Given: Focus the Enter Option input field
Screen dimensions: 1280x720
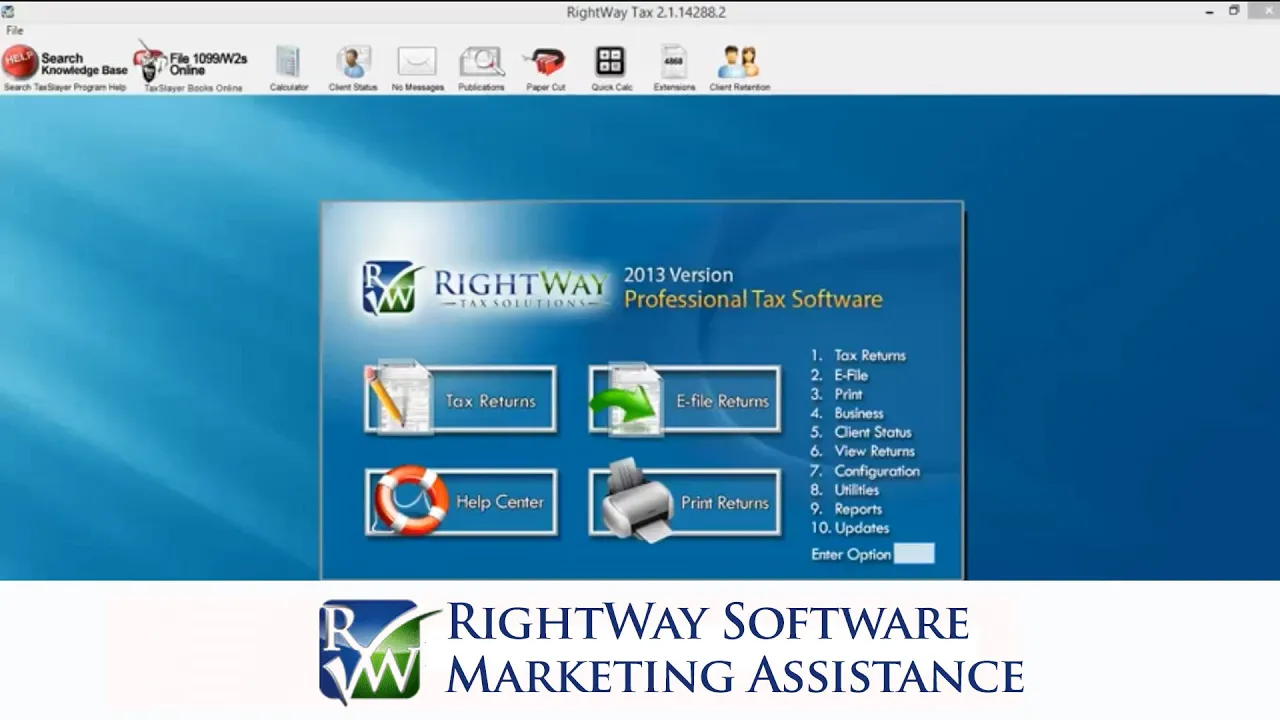Looking at the screenshot, I should (914, 554).
